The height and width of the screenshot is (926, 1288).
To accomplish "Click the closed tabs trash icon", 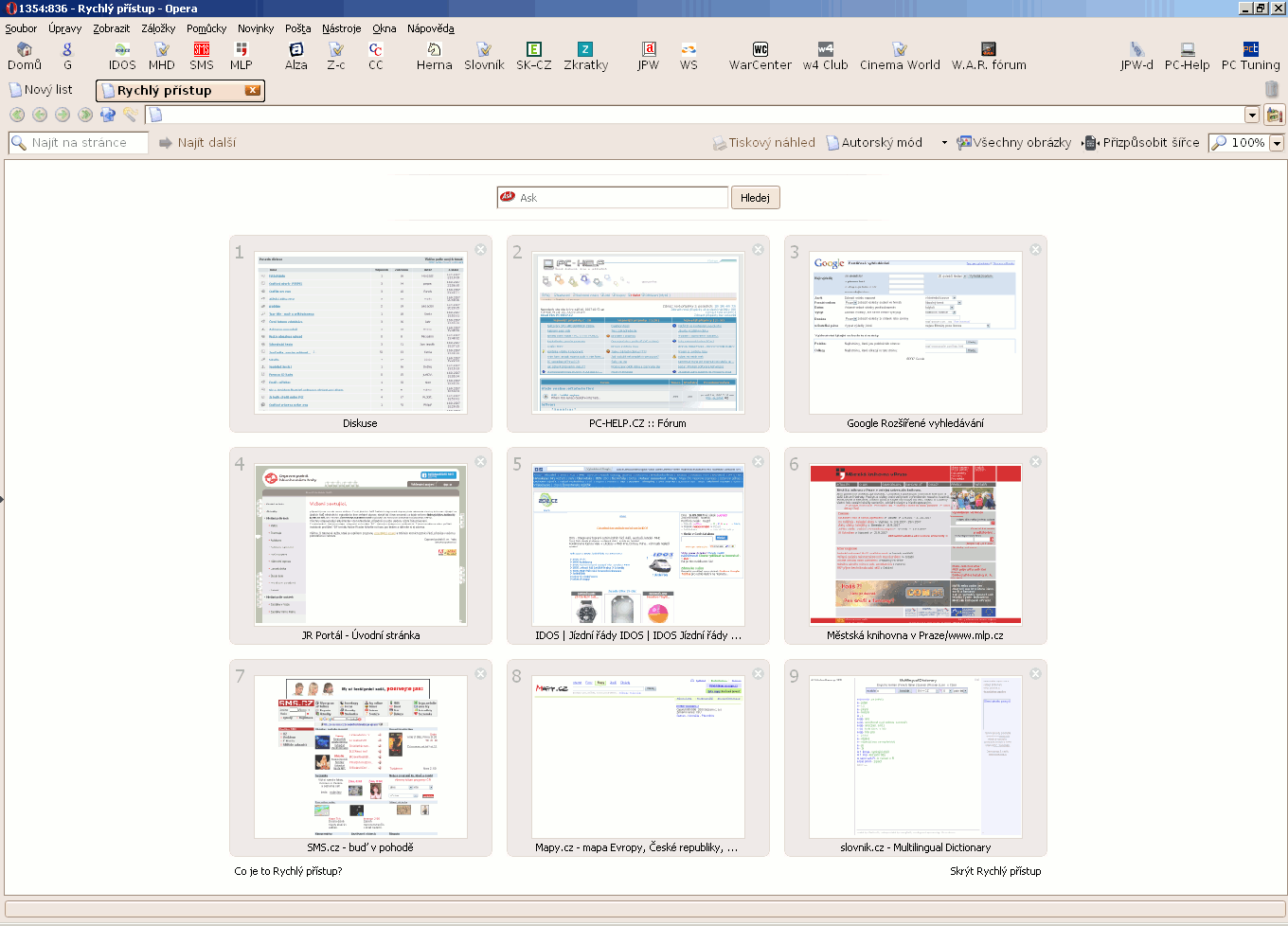I will pyautogui.click(x=1271, y=89).
